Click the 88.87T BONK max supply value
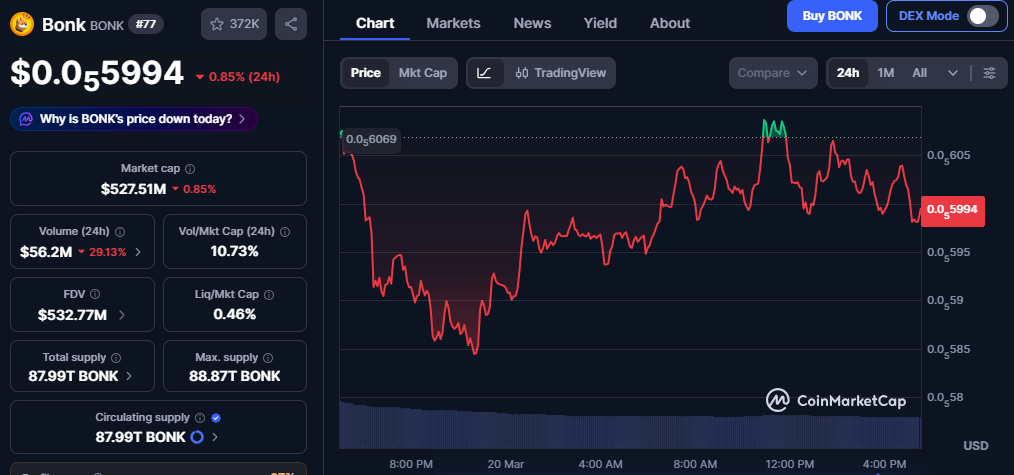 [235, 376]
